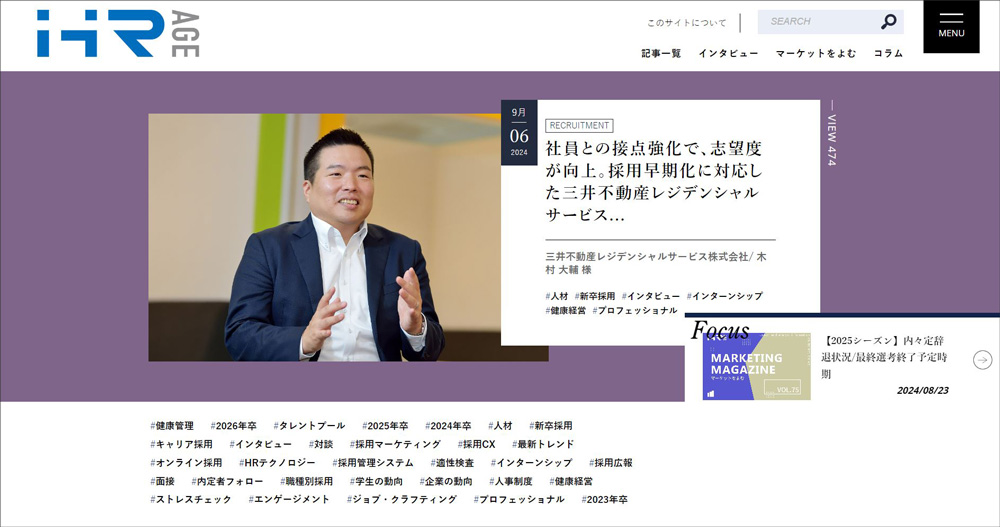Open the black MENU hamburger button
1000x527 pixels.
951,26
